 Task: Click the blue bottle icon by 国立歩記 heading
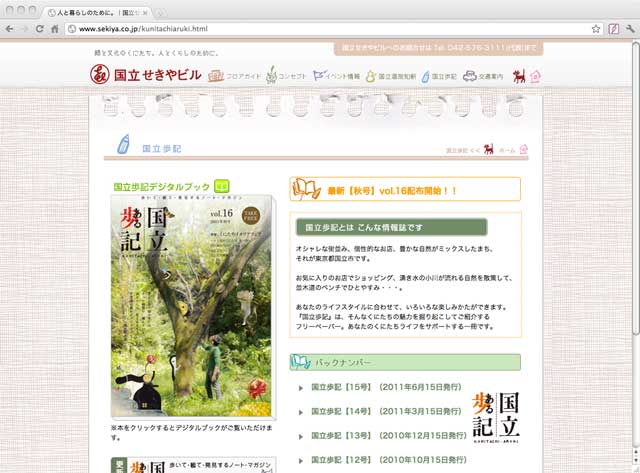pos(124,144)
